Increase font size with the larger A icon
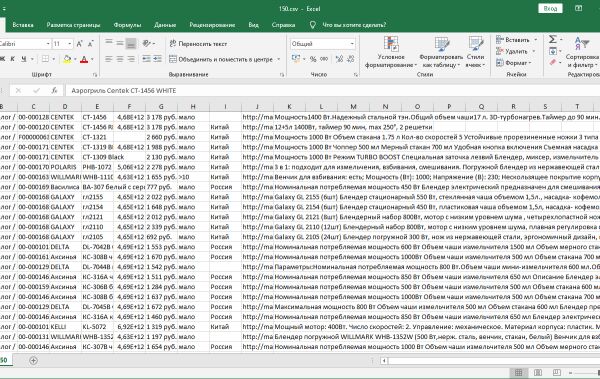Image resolution: width=600 pixels, height=379 pixels. (x=79, y=44)
